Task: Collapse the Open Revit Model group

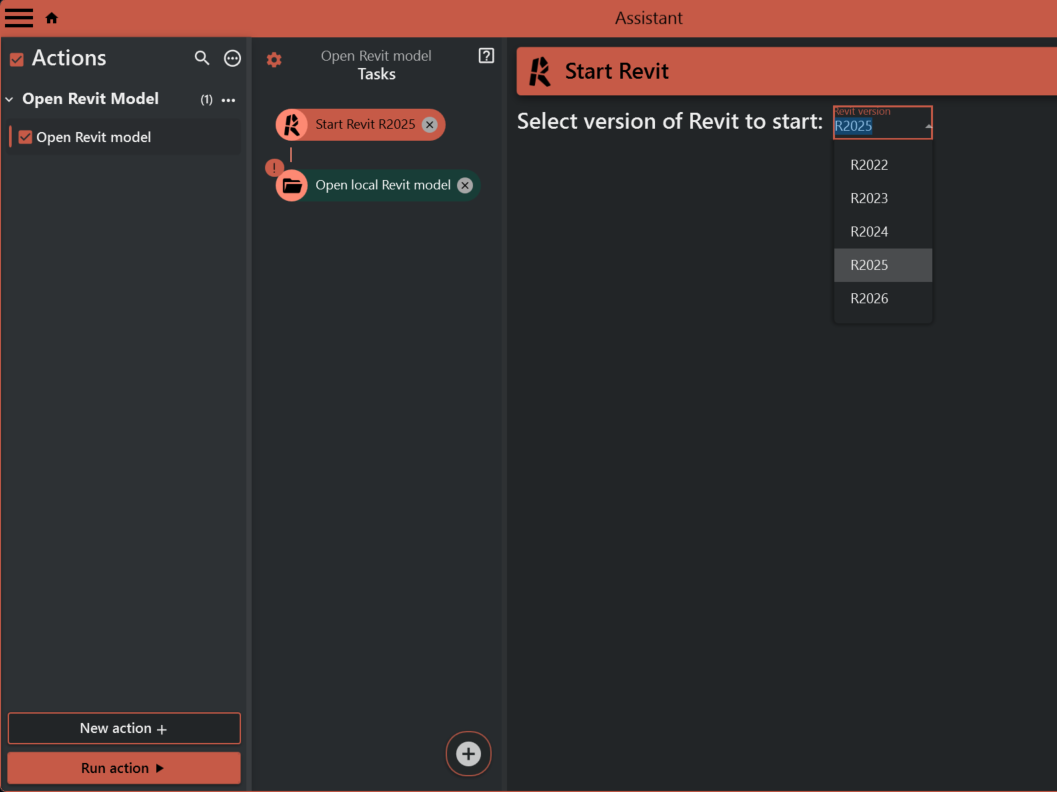Action: 10,99
